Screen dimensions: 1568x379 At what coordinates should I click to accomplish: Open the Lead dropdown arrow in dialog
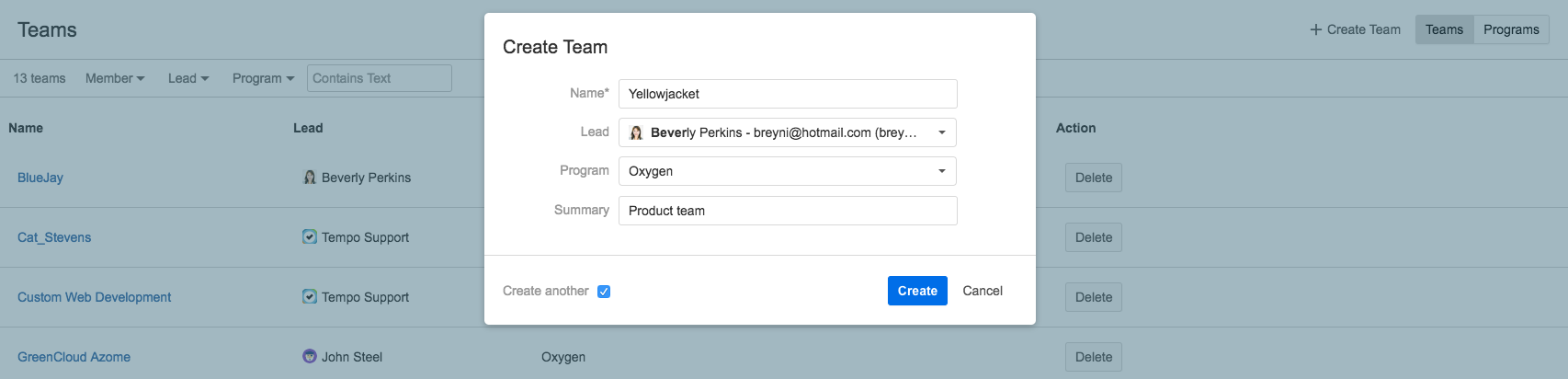[942, 132]
